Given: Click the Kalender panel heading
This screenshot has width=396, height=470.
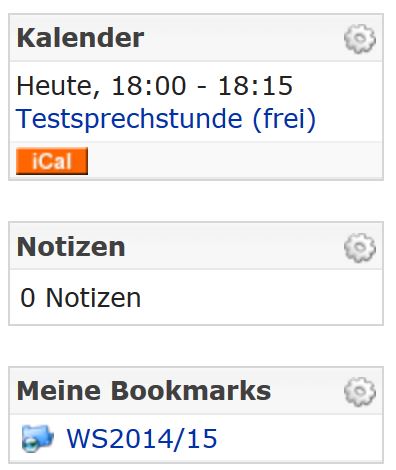Looking at the screenshot, I should (80, 38).
